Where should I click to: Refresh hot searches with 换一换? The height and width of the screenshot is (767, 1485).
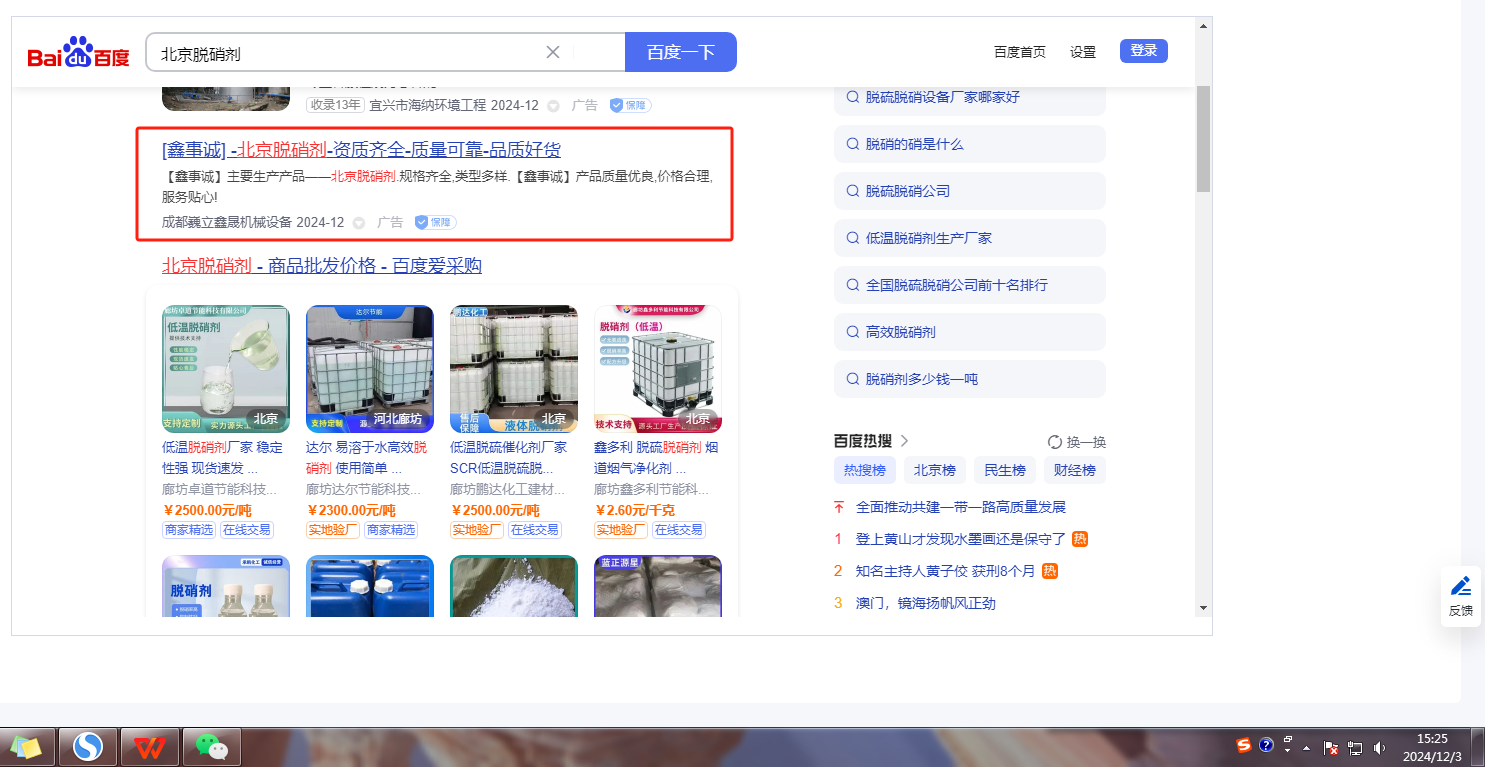coord(1077,442)
